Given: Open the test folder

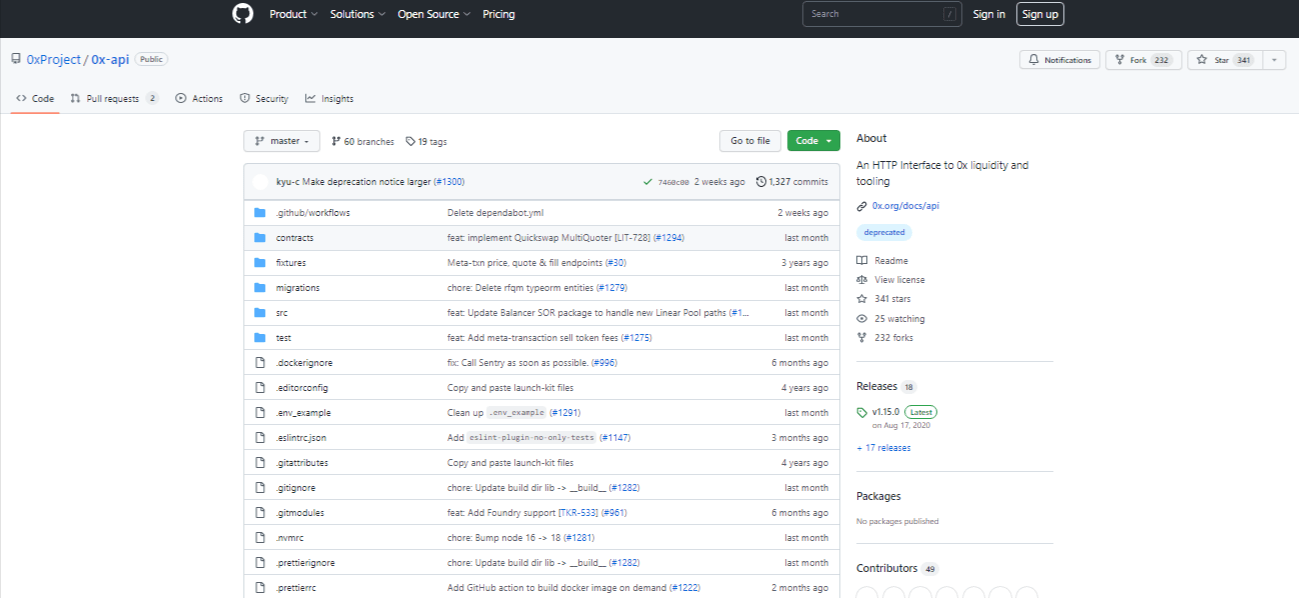Looking at the screenshot, I should pyautogui.click(x=284, y=338).
